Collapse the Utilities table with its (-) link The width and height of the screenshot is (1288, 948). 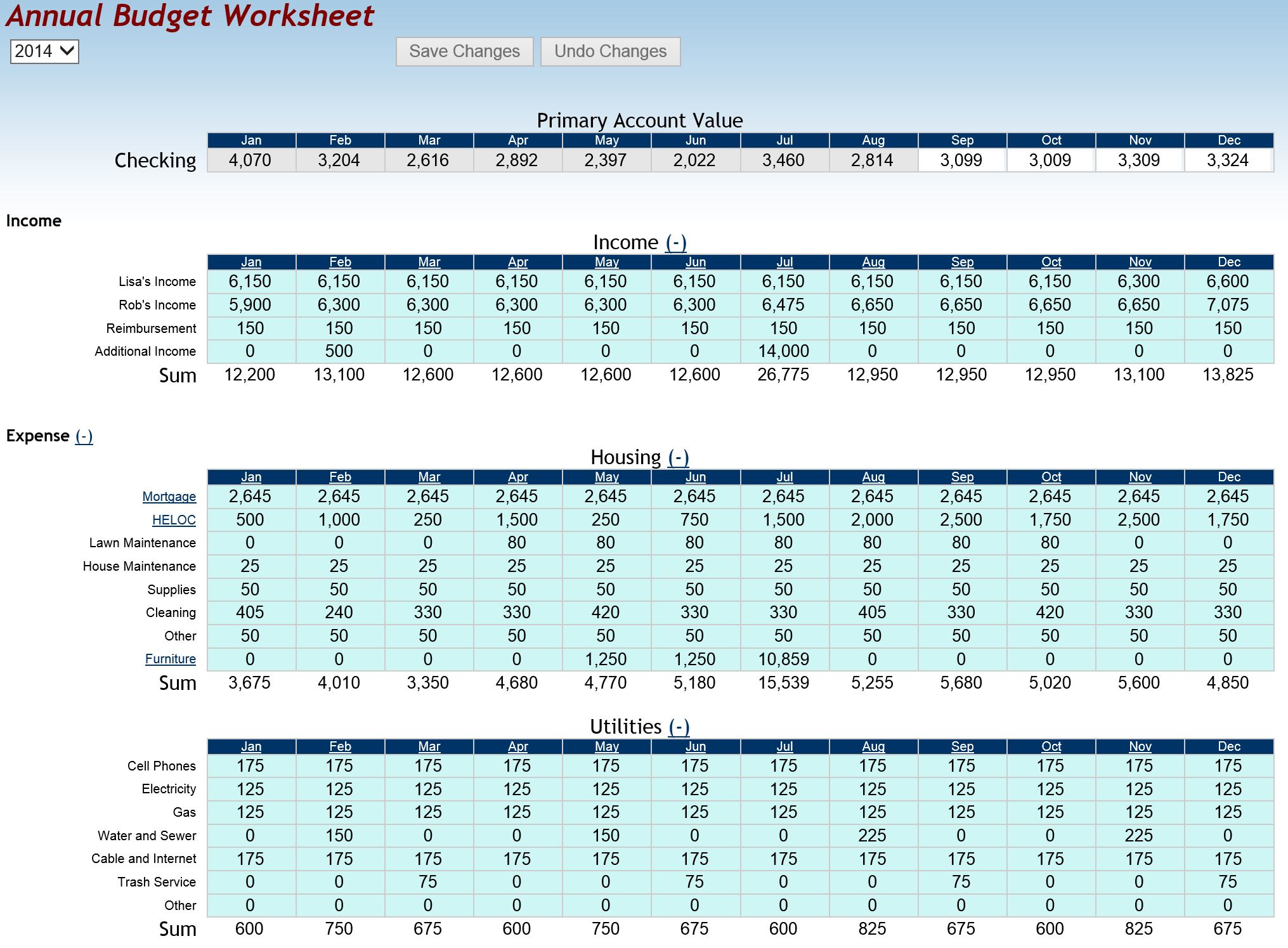(x=679, y=727)
